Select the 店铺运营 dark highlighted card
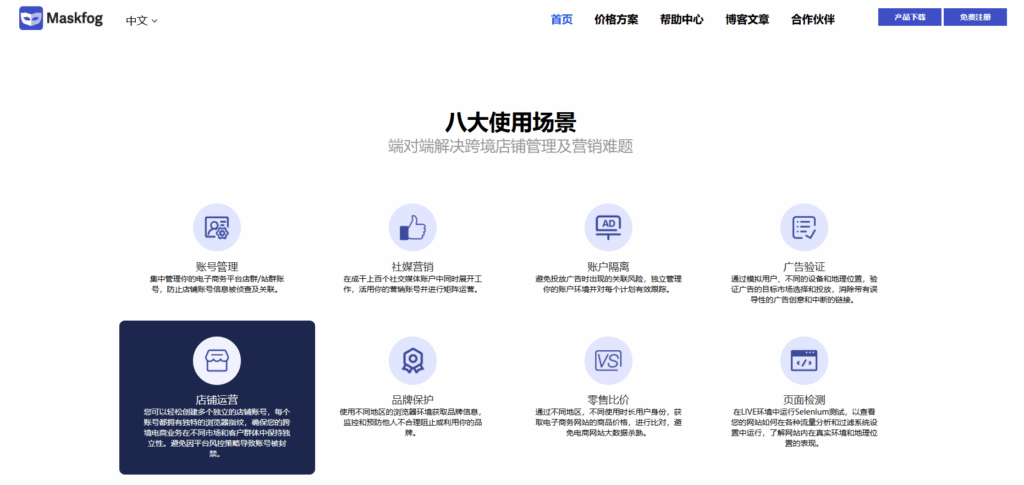The height and width of the screenshot is (485, 1024). [x=217, y=398]
